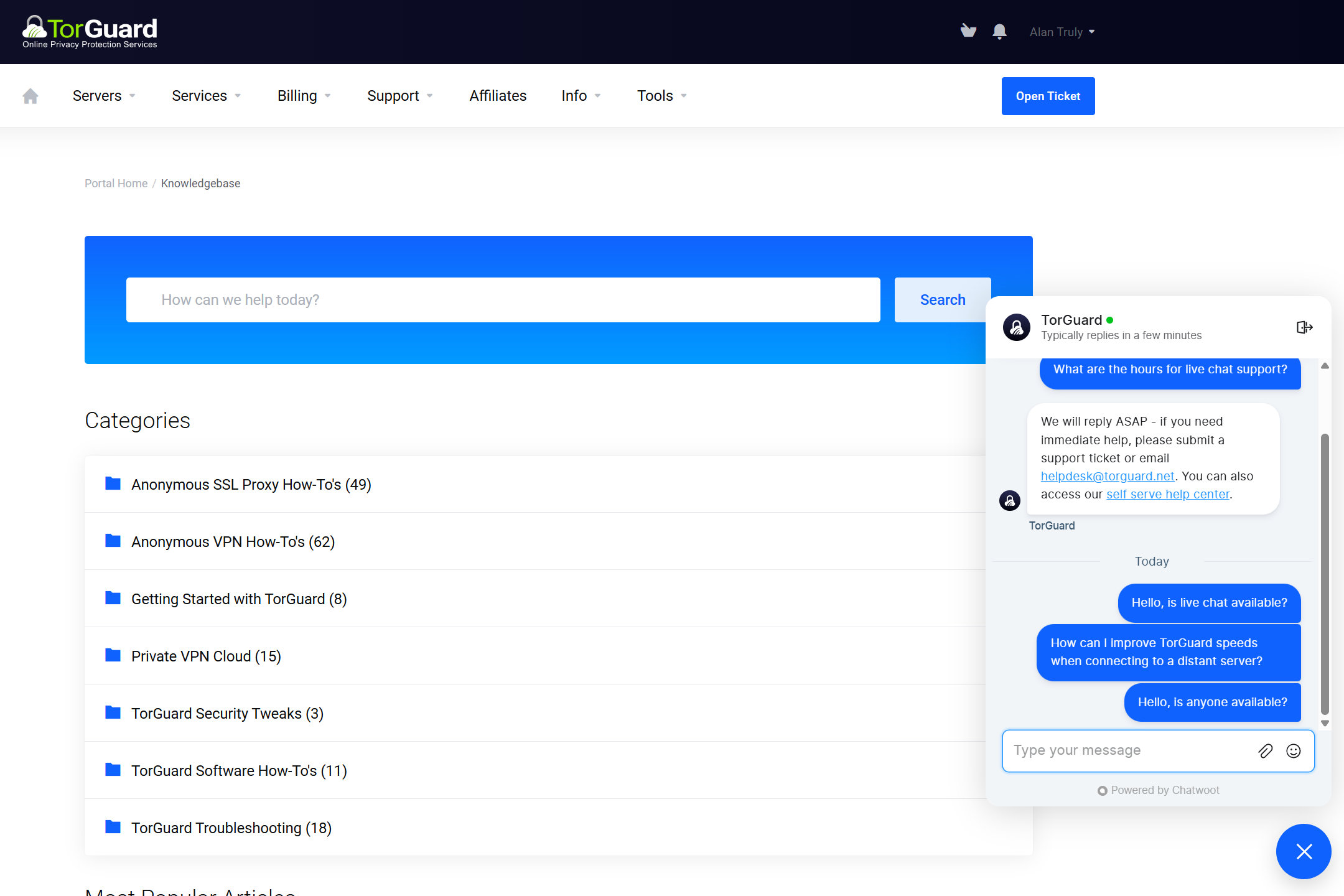Click the helpdesk@torguard.net email link
Image resolution: width=1344 pixels, height=896 pixels.
pyautogui.click(x=1107, y=476)
